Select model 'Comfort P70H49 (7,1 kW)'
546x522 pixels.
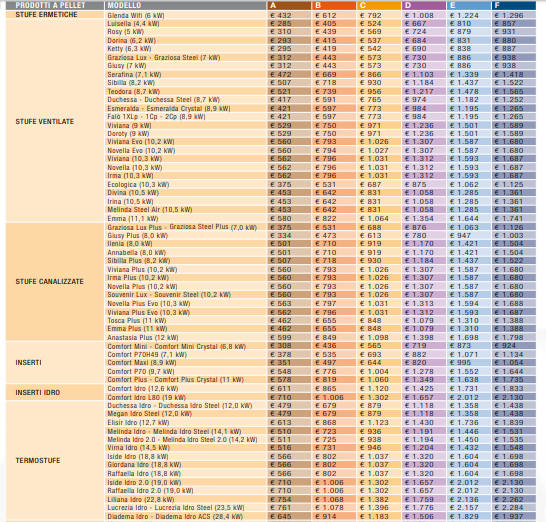tap(147, 355)
